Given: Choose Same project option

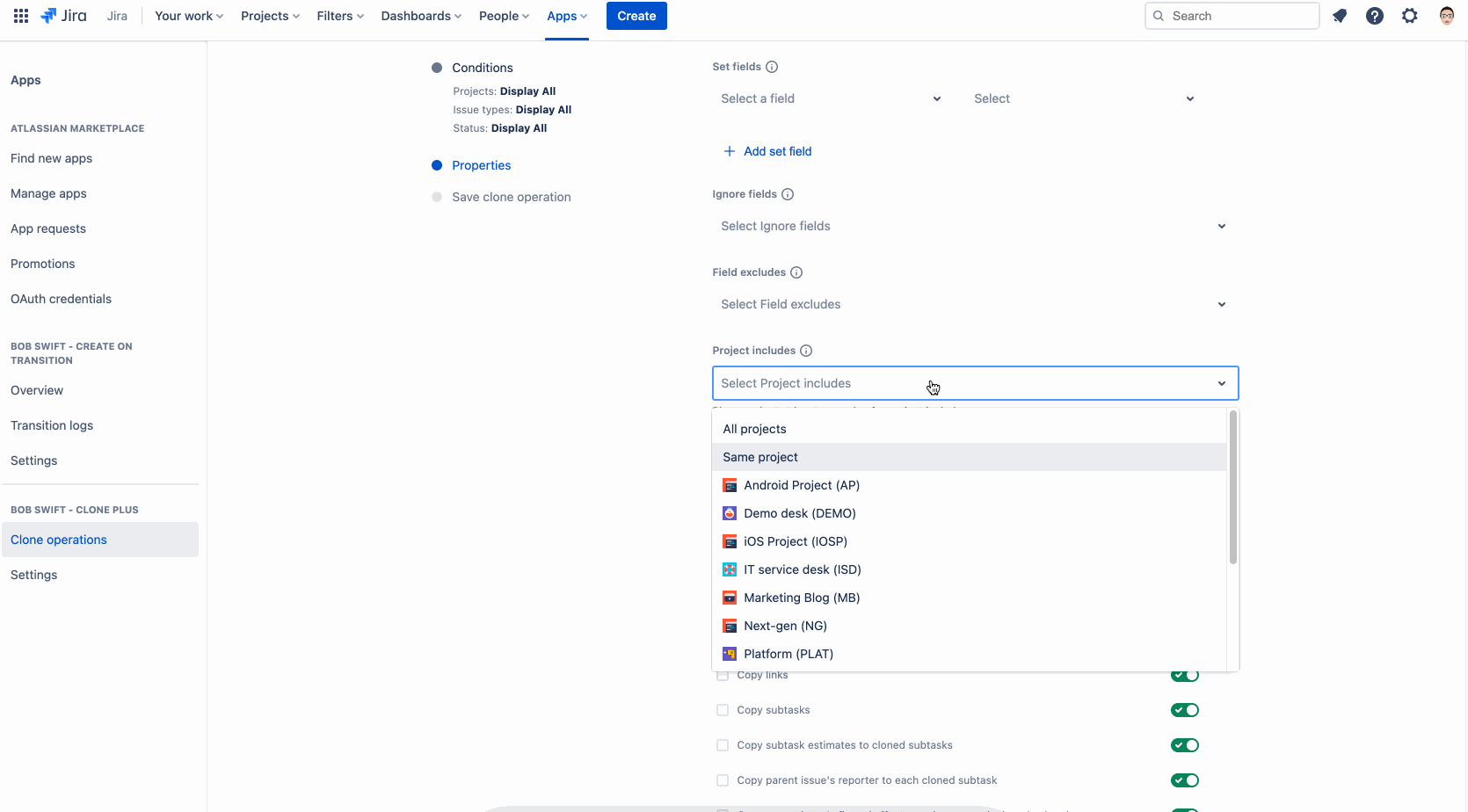Looking at the screenshot, I should pyautogui.click(x=969, y=457).
